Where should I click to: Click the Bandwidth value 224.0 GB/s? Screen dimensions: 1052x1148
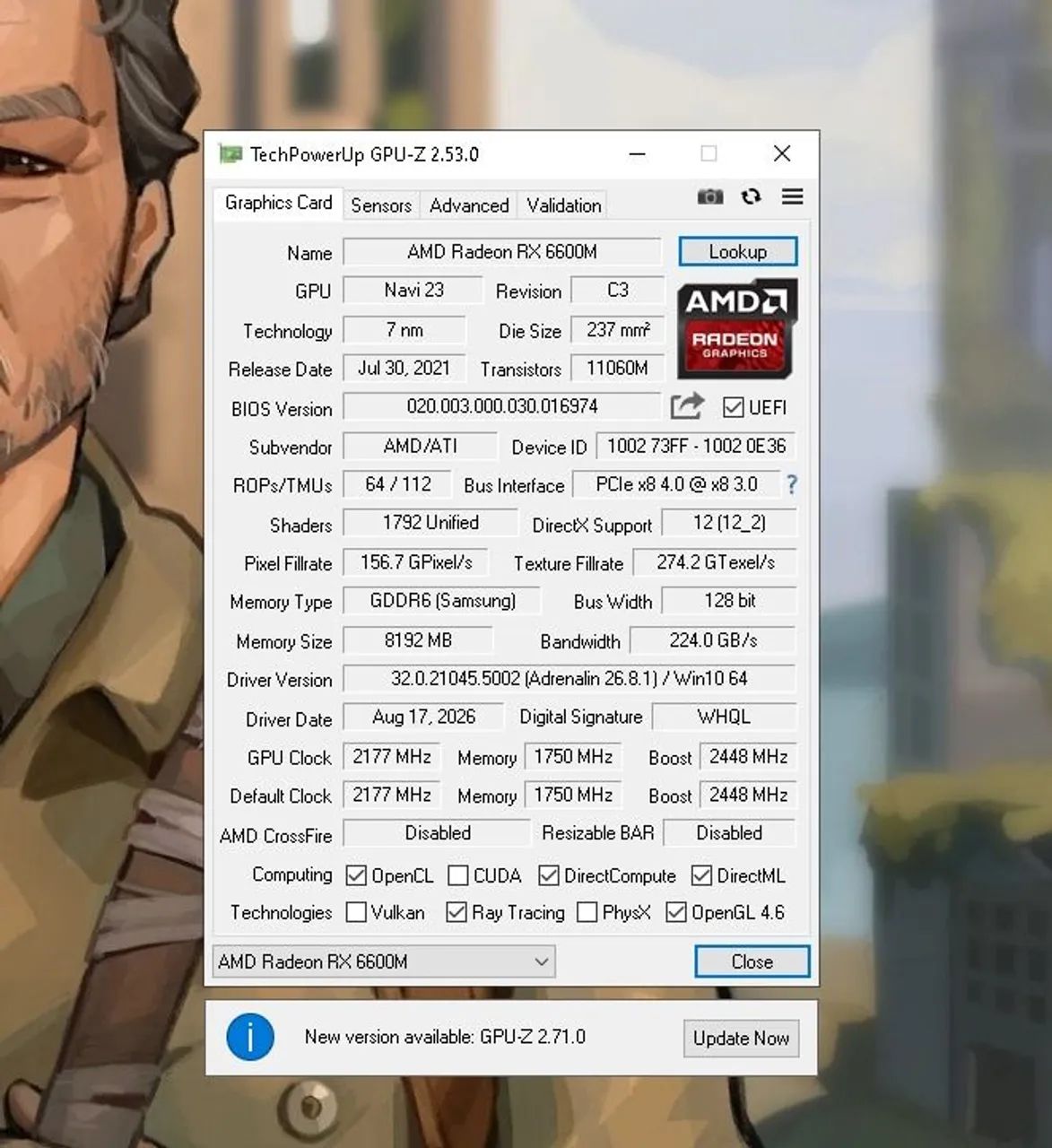(x=713, y=640)
